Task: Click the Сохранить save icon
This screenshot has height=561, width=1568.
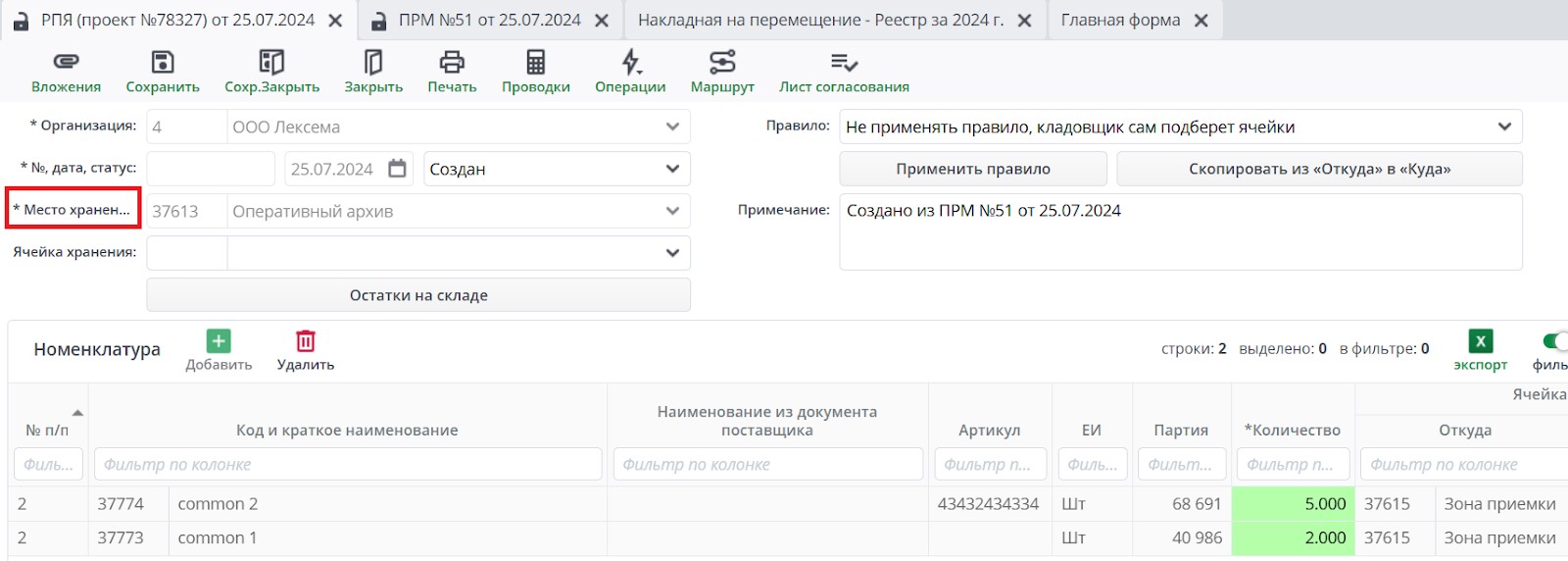Action: point(163,63)
